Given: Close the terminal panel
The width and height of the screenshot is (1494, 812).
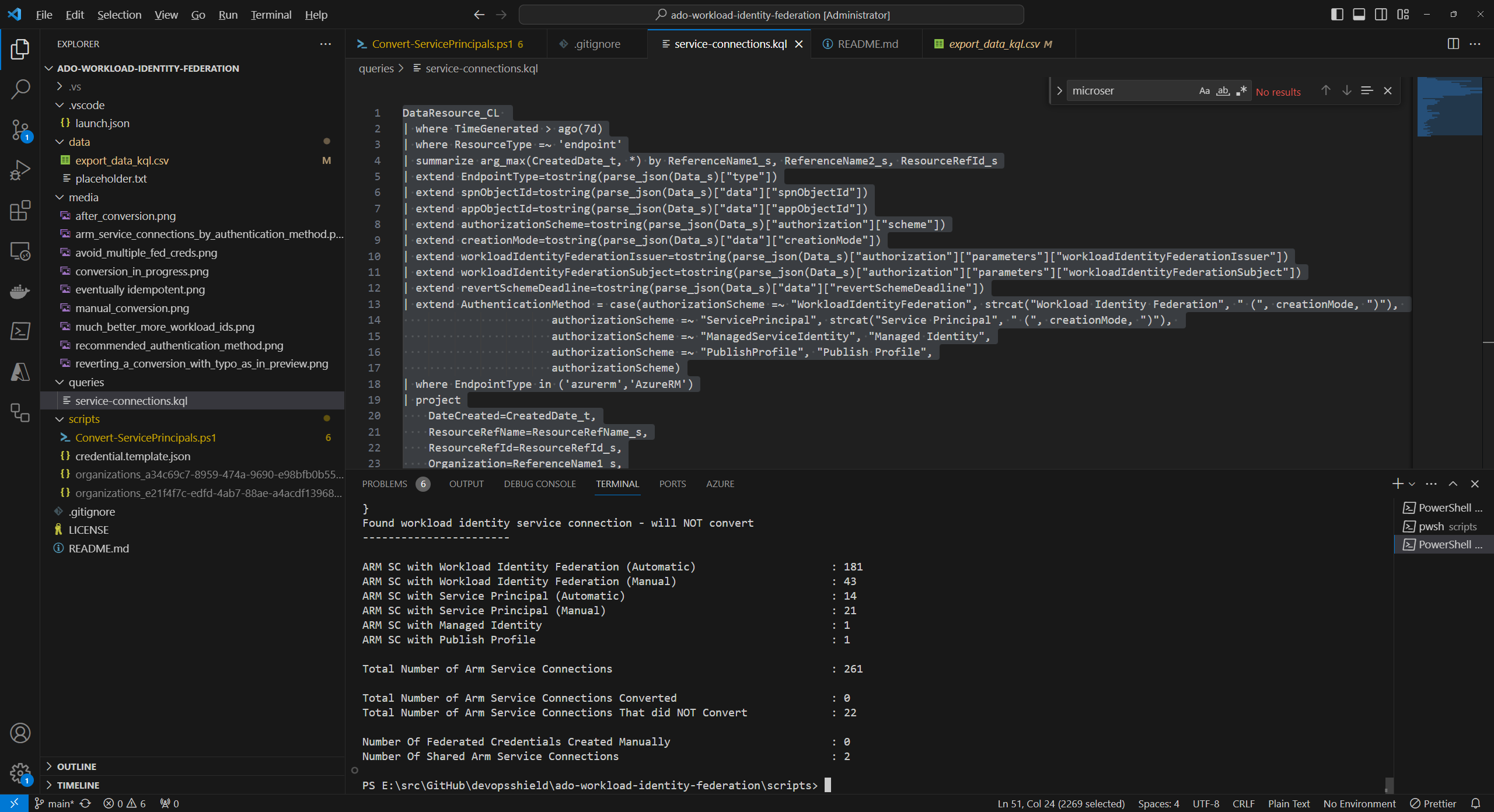Looking at the screenshot, I should pyautogui.click(x=1475, y=484).
